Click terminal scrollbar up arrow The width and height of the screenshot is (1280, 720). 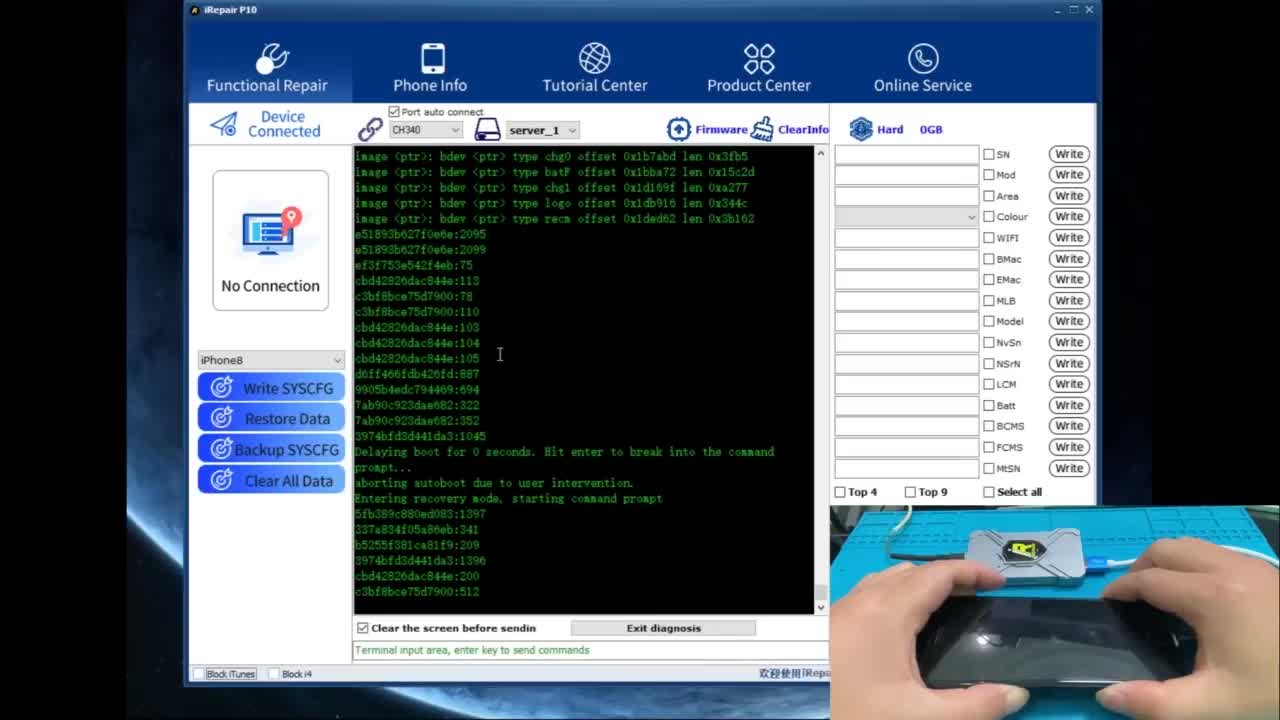[821, 153]
